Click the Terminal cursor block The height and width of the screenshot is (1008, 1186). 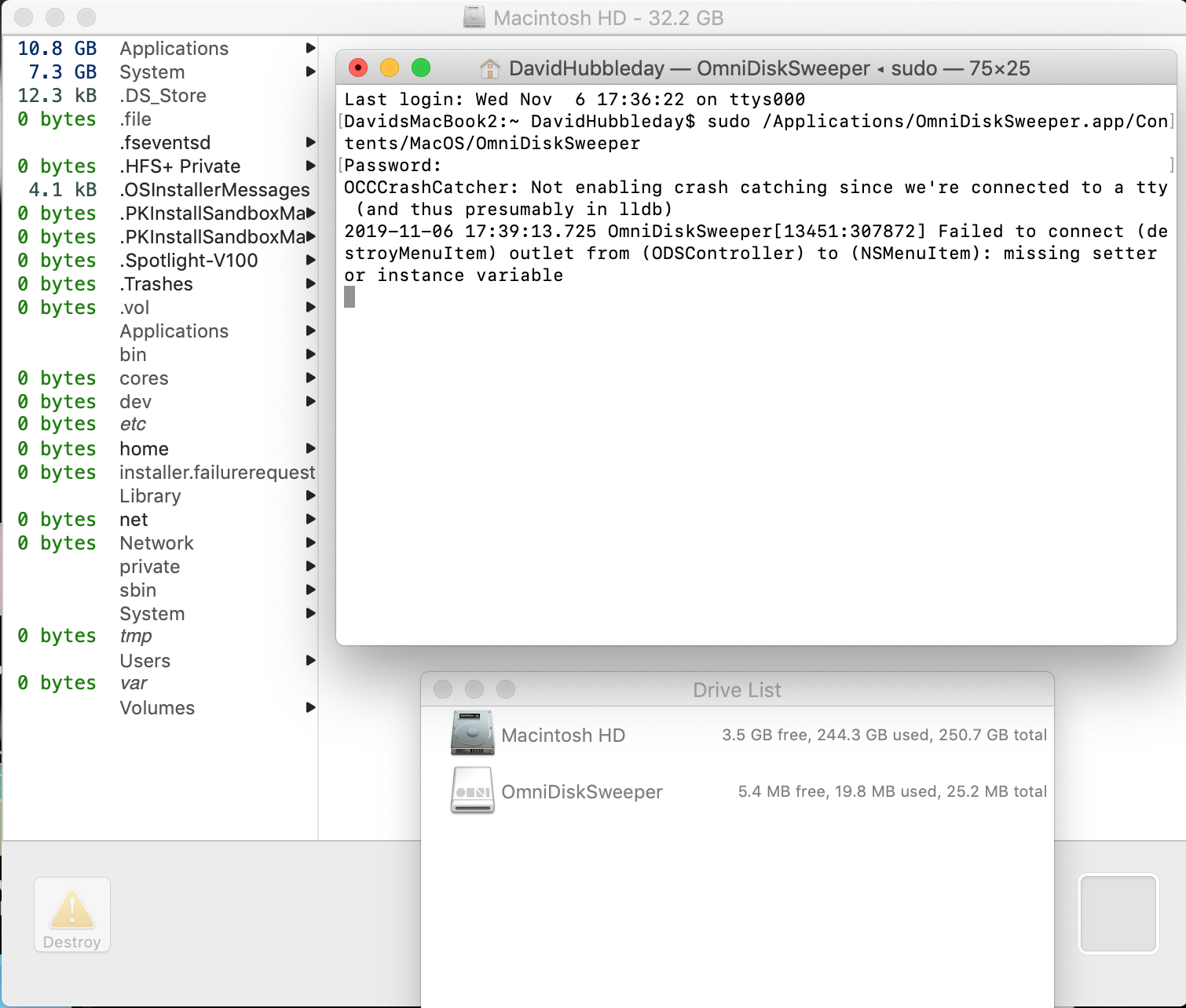pos(350,297)
